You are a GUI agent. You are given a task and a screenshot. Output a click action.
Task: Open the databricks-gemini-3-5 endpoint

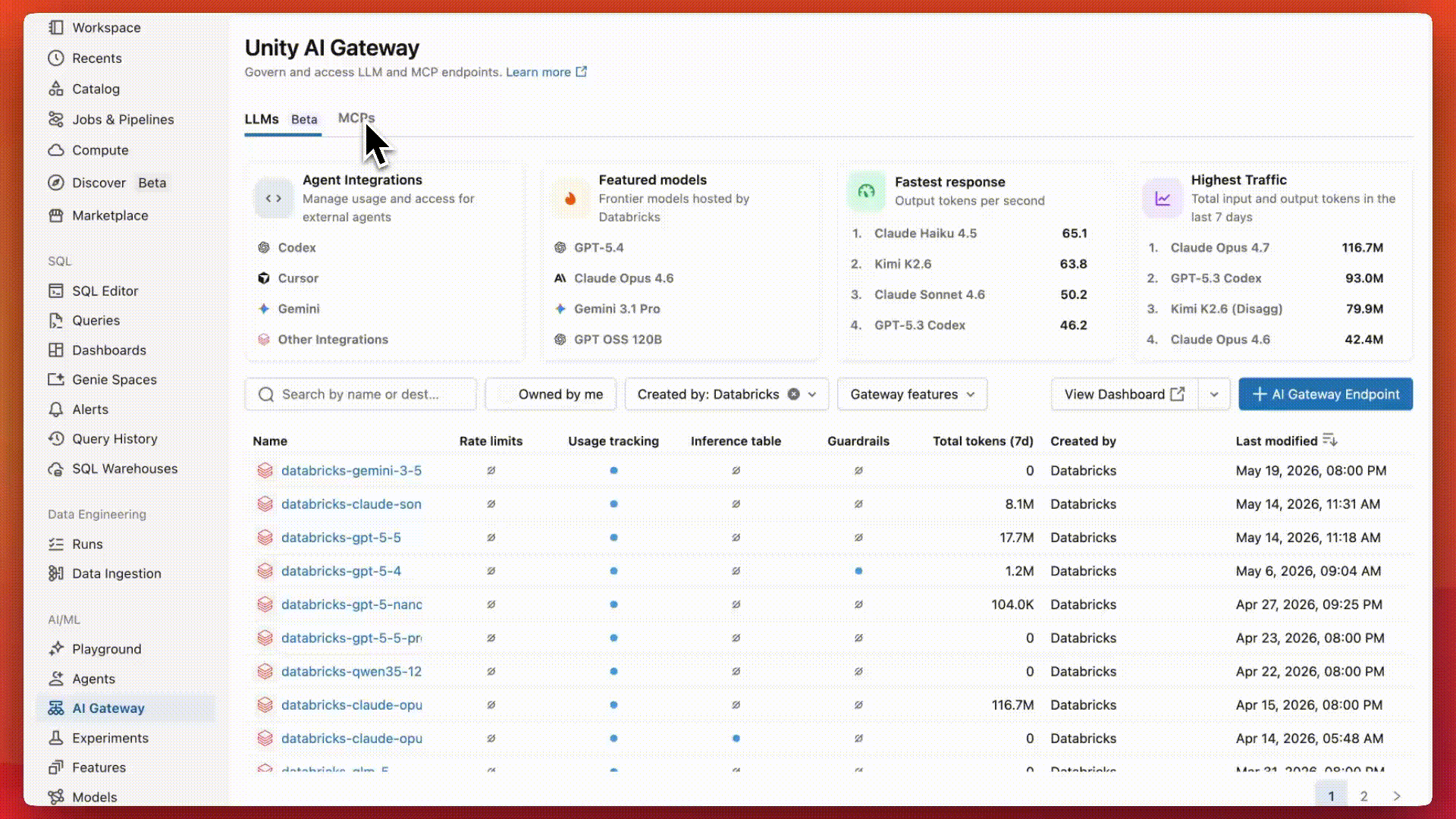tap(351, 470)
